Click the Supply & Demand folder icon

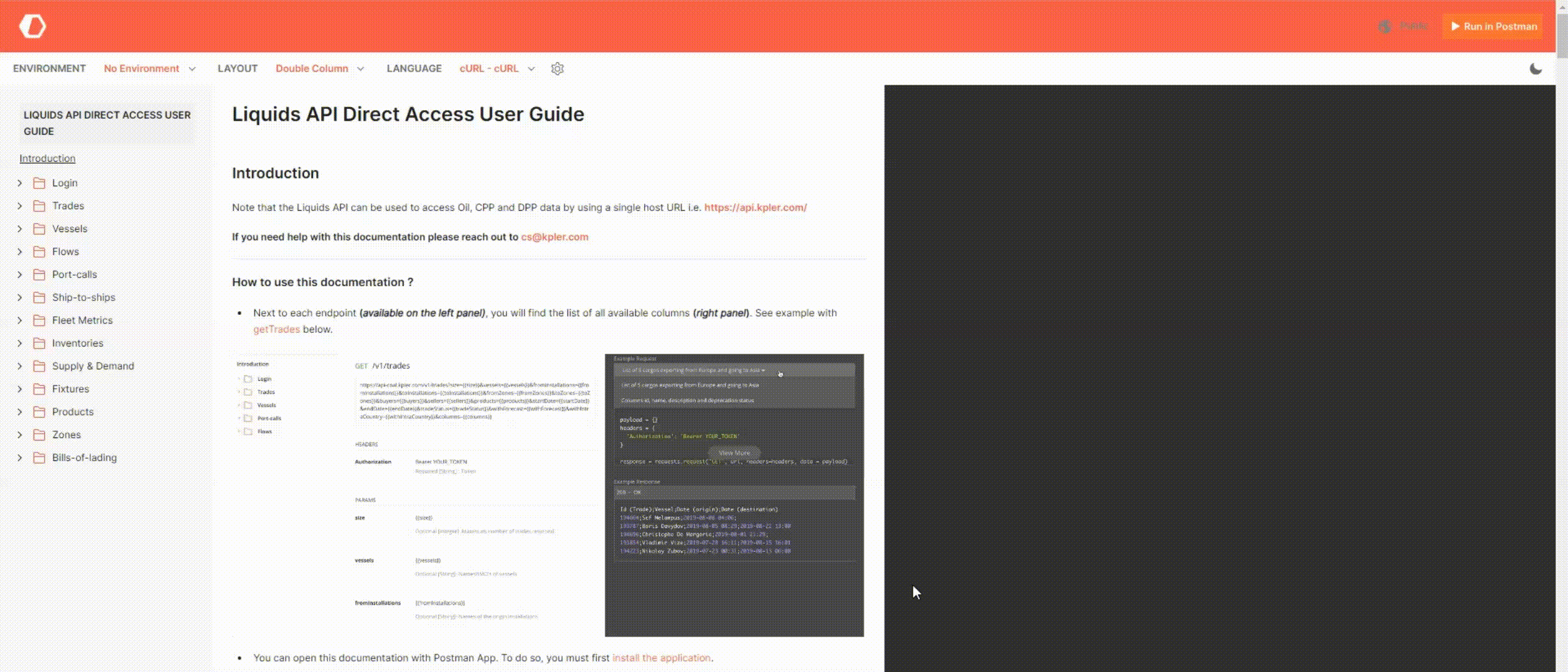point(39,366)
